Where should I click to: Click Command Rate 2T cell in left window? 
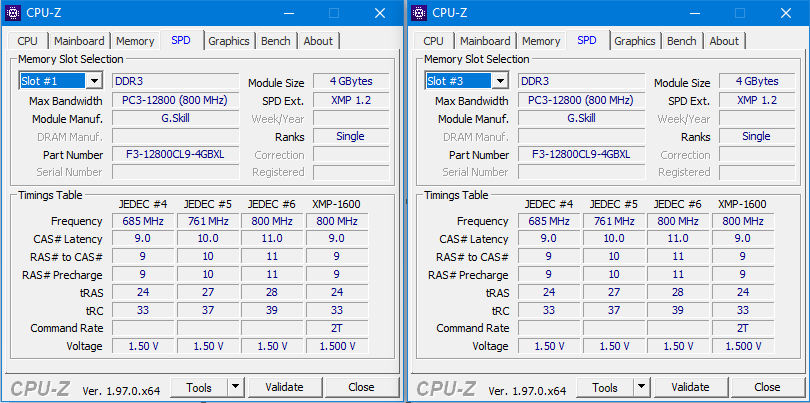click(x=337, y=328)
